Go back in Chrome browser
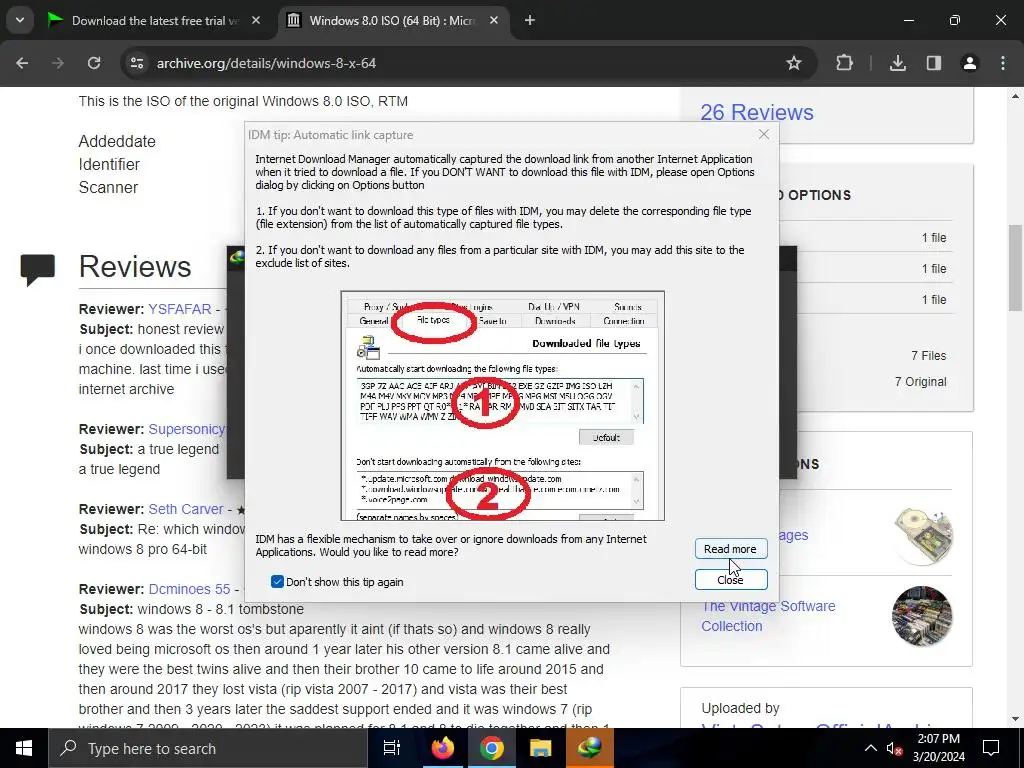This screenshot has width=1024, height=768. pyautogui.click(x=22, y=63)
